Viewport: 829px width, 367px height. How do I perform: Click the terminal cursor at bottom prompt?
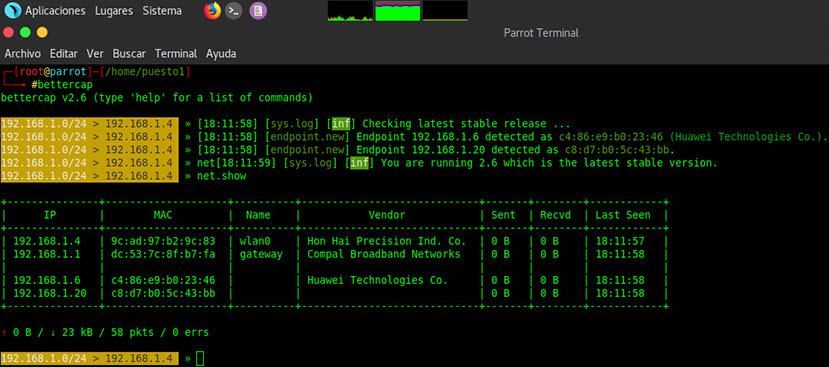[x=200, y=359]
